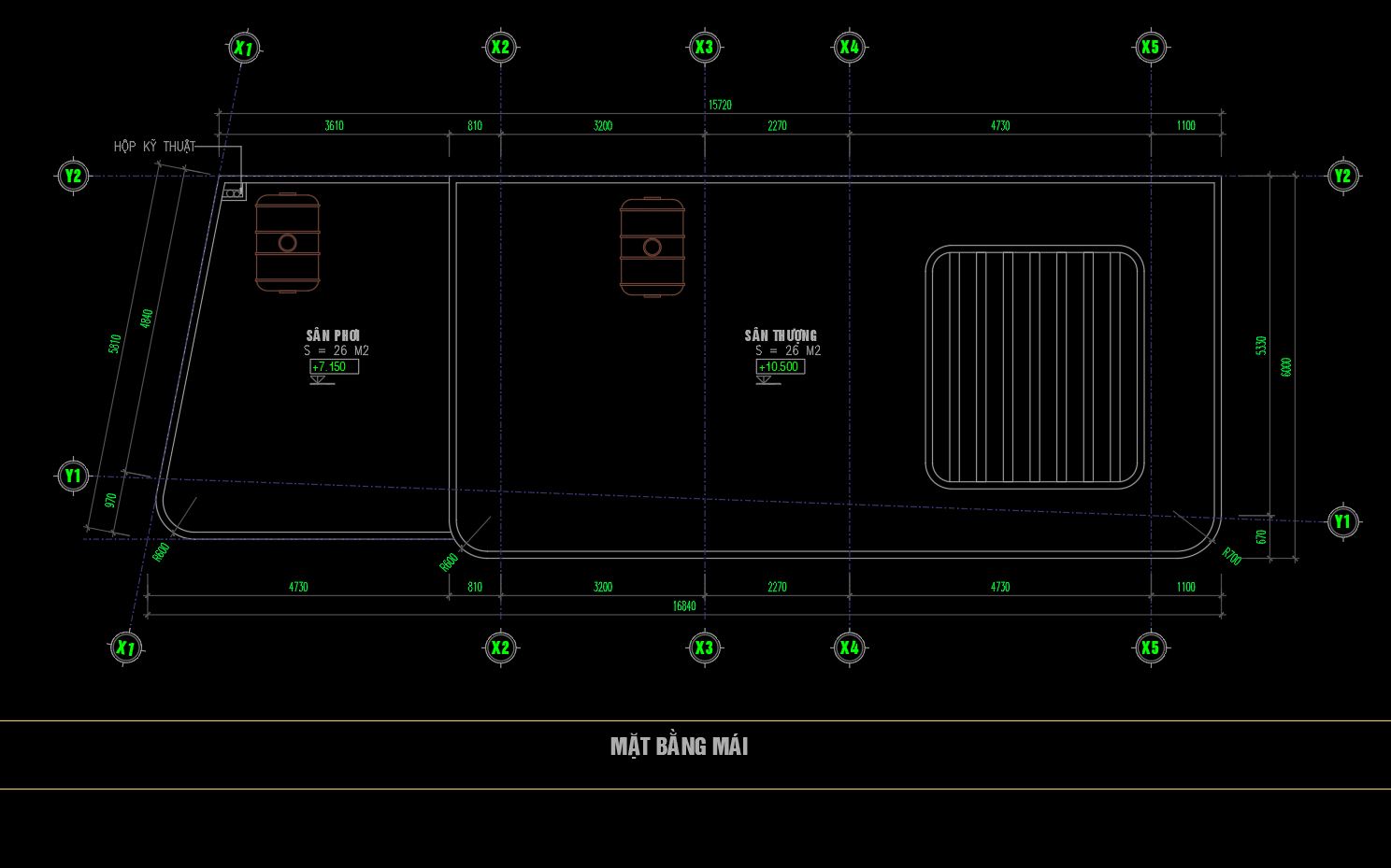Image resolution: width=1391 pixels, height=868 pixels.
Task: Pick the Y1 axis bubble on right side
Action: point(1343,521)
